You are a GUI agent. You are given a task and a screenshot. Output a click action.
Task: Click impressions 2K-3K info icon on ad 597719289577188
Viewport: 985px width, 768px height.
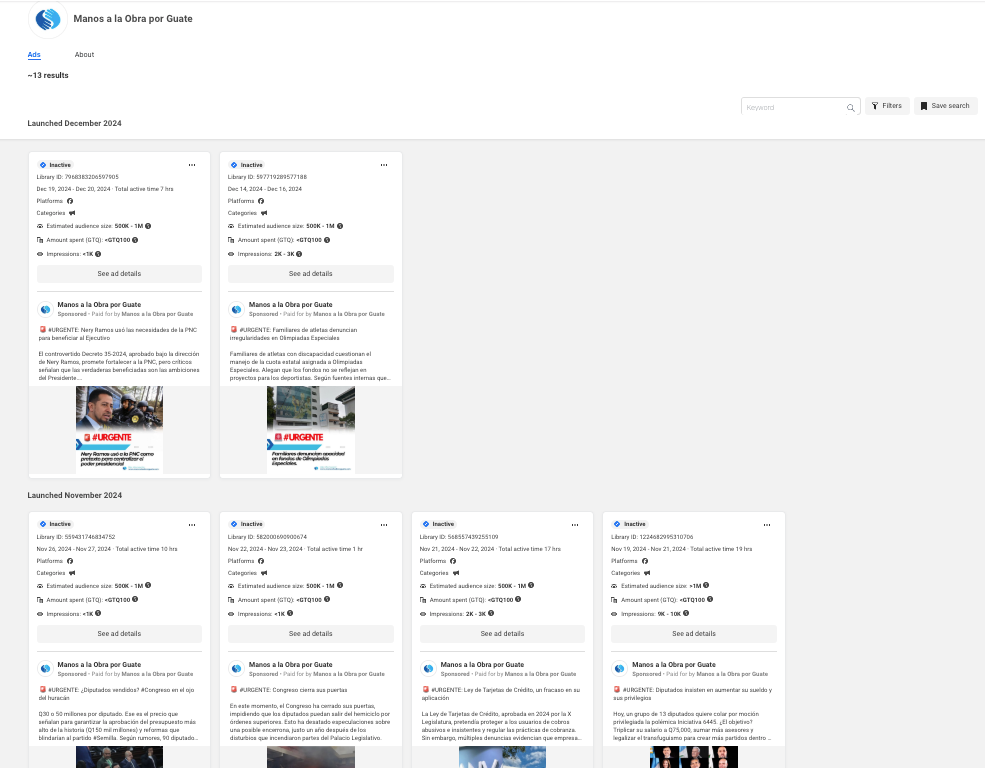(x=299, y=254)
